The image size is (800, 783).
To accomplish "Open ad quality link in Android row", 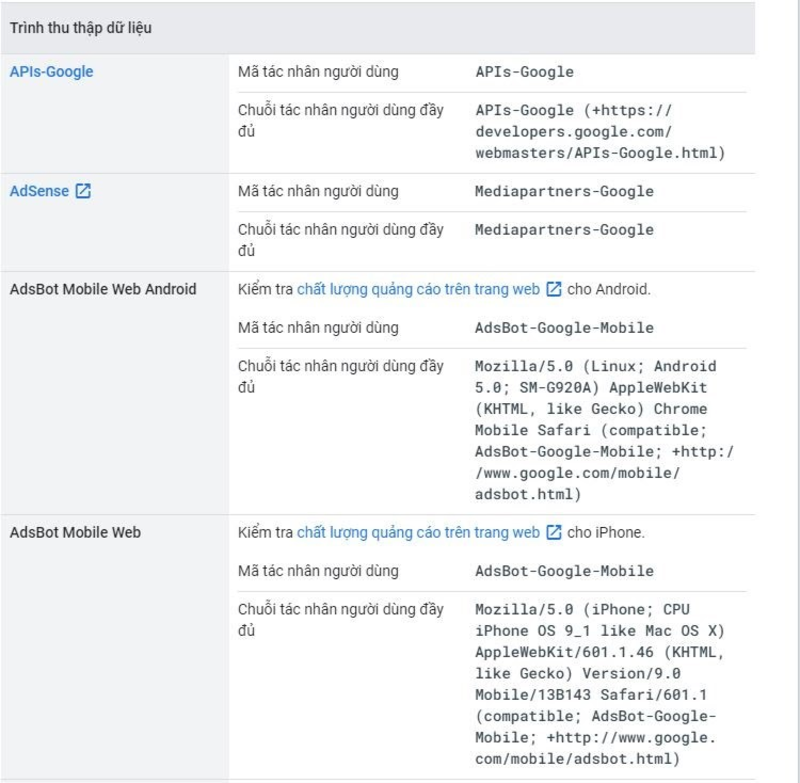I will [419, 290].
